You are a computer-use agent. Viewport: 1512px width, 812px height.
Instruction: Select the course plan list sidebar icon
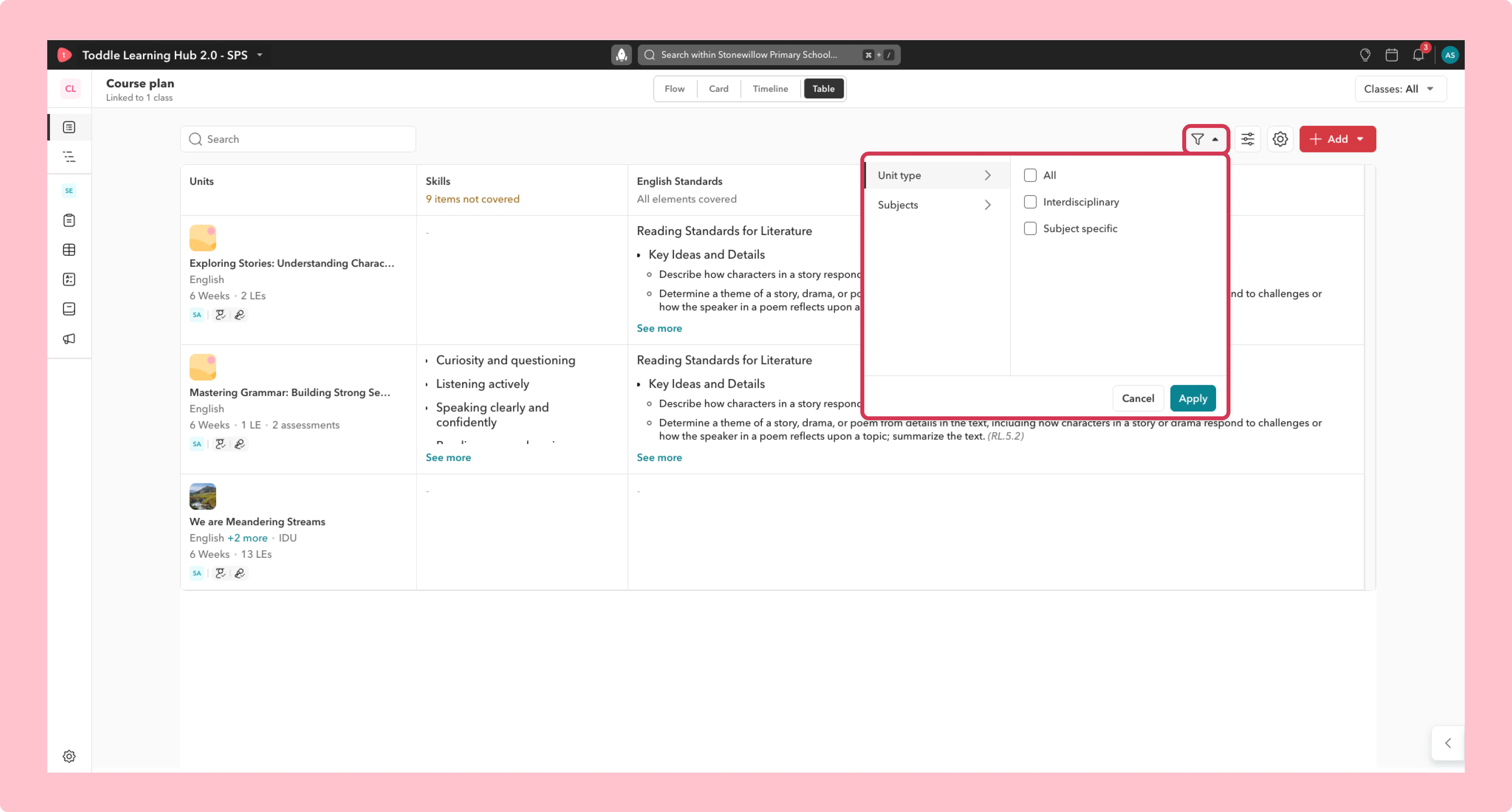pyautogui.click(x=69, y=127)
